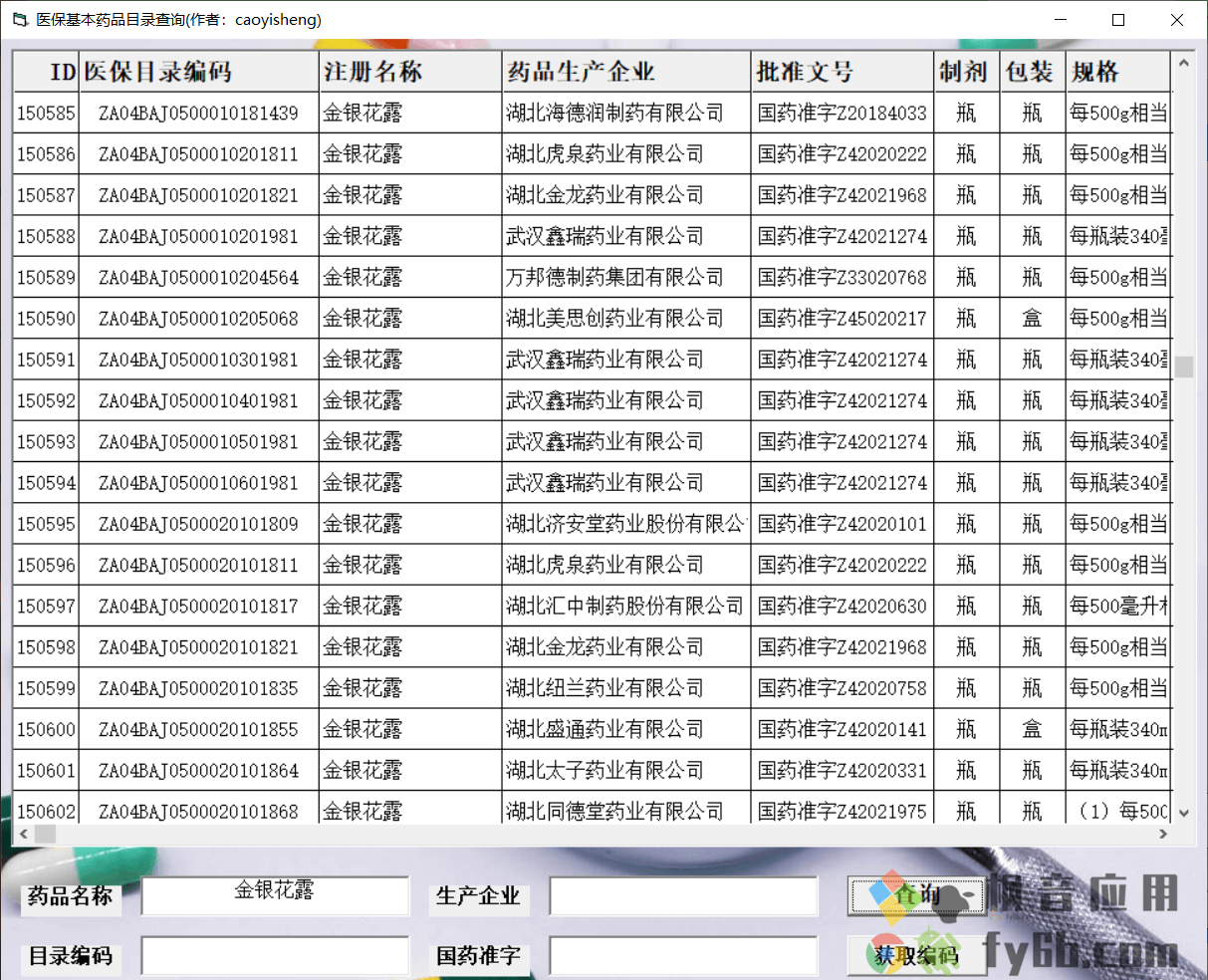Click 金银花露 name cell in row 150599
The width and height of the screenshot is (1208, 980).
[x=411, y=688]
